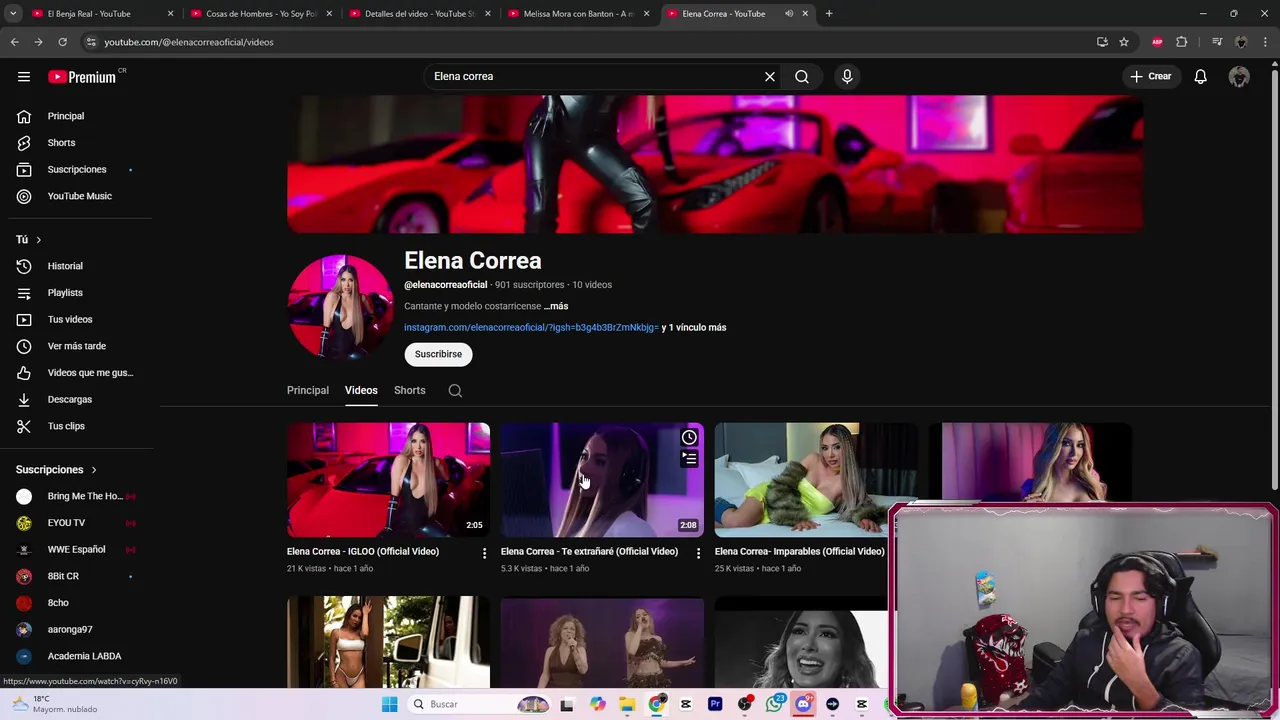Screen dimensions: 1280x720
Task: Open the YouTube hamburger guide menu
Action: pos(24,76)
